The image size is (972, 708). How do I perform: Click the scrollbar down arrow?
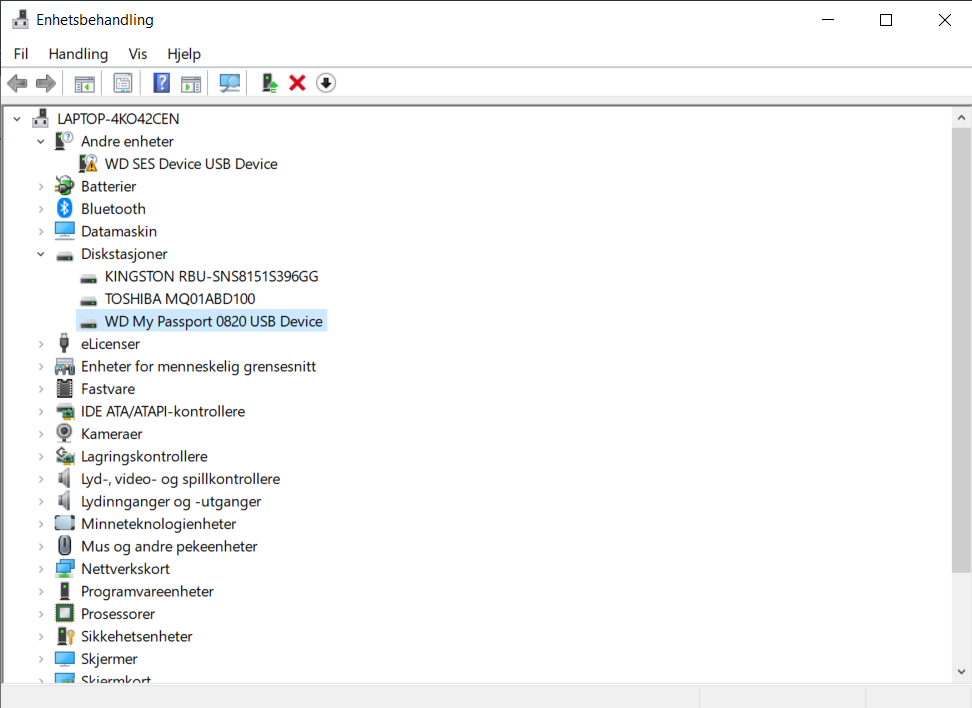[x=961, y=671]
